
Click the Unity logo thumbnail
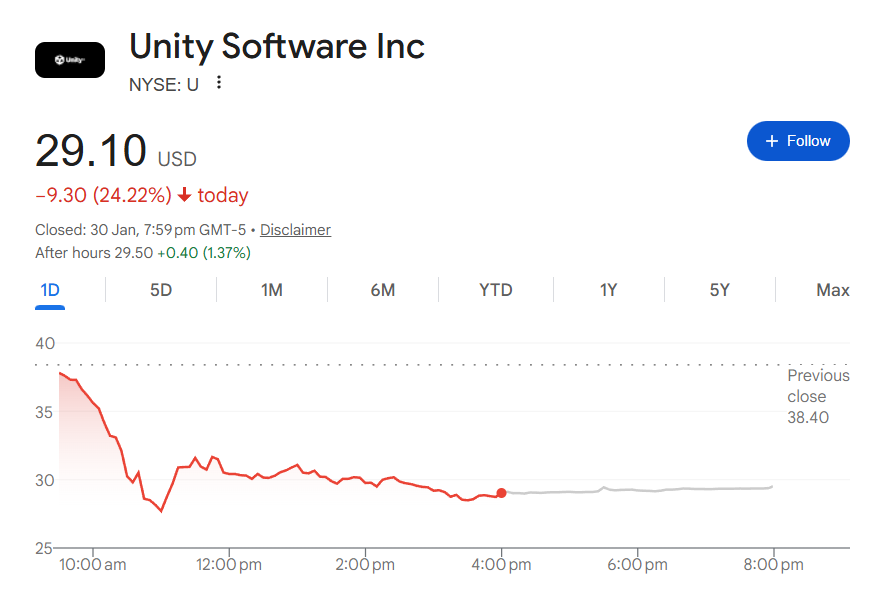(70, 60)
